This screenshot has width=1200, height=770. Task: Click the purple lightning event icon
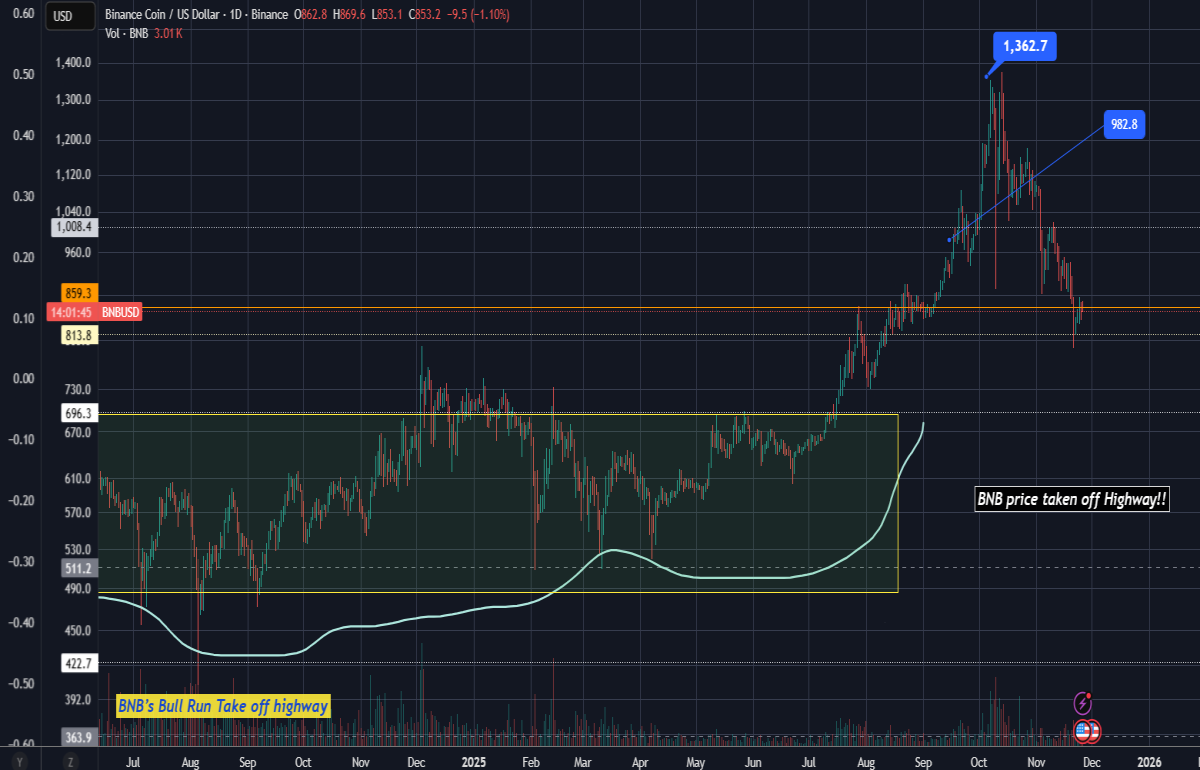1081,702
